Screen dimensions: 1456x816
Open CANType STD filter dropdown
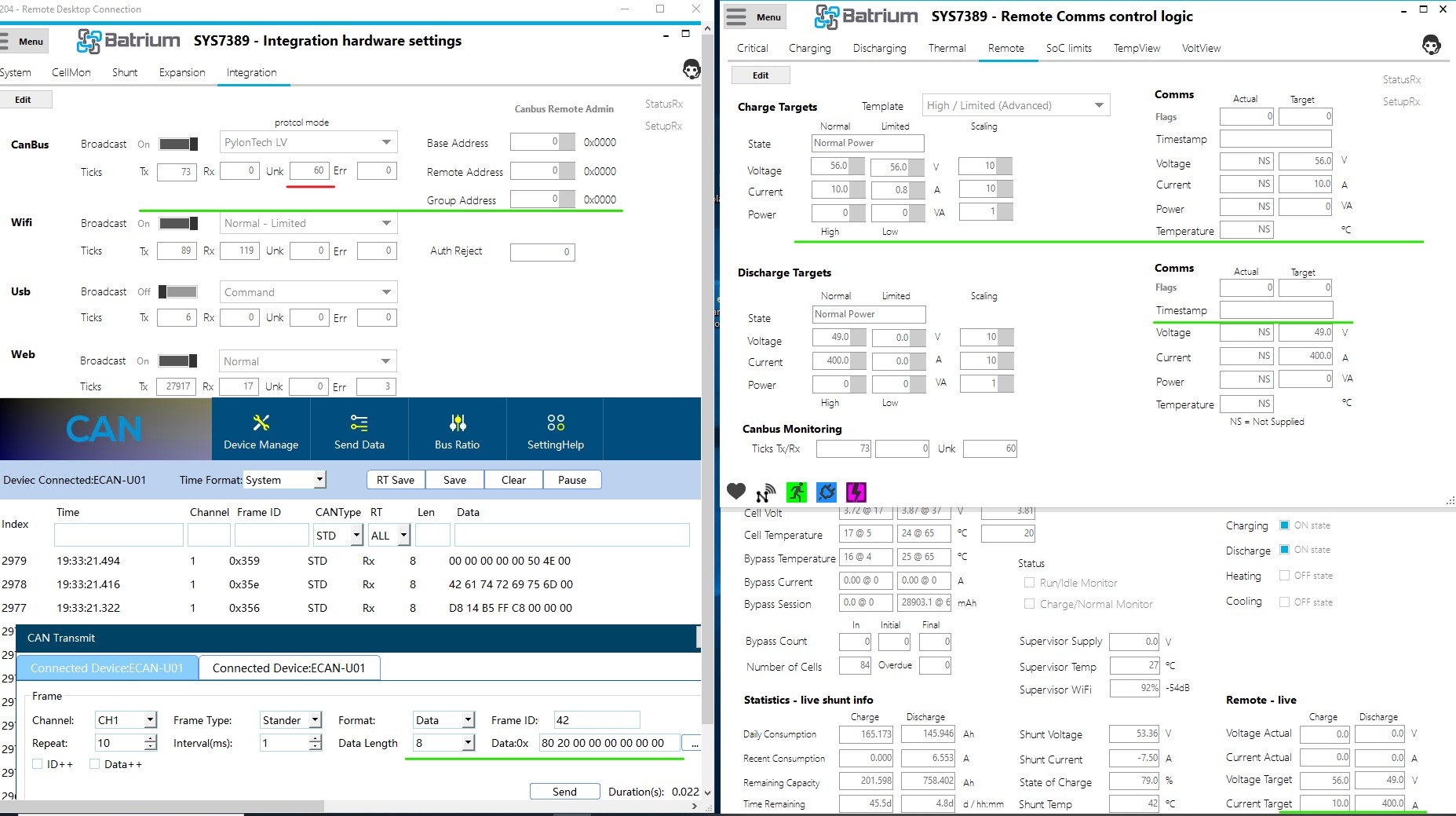point(338,536)
